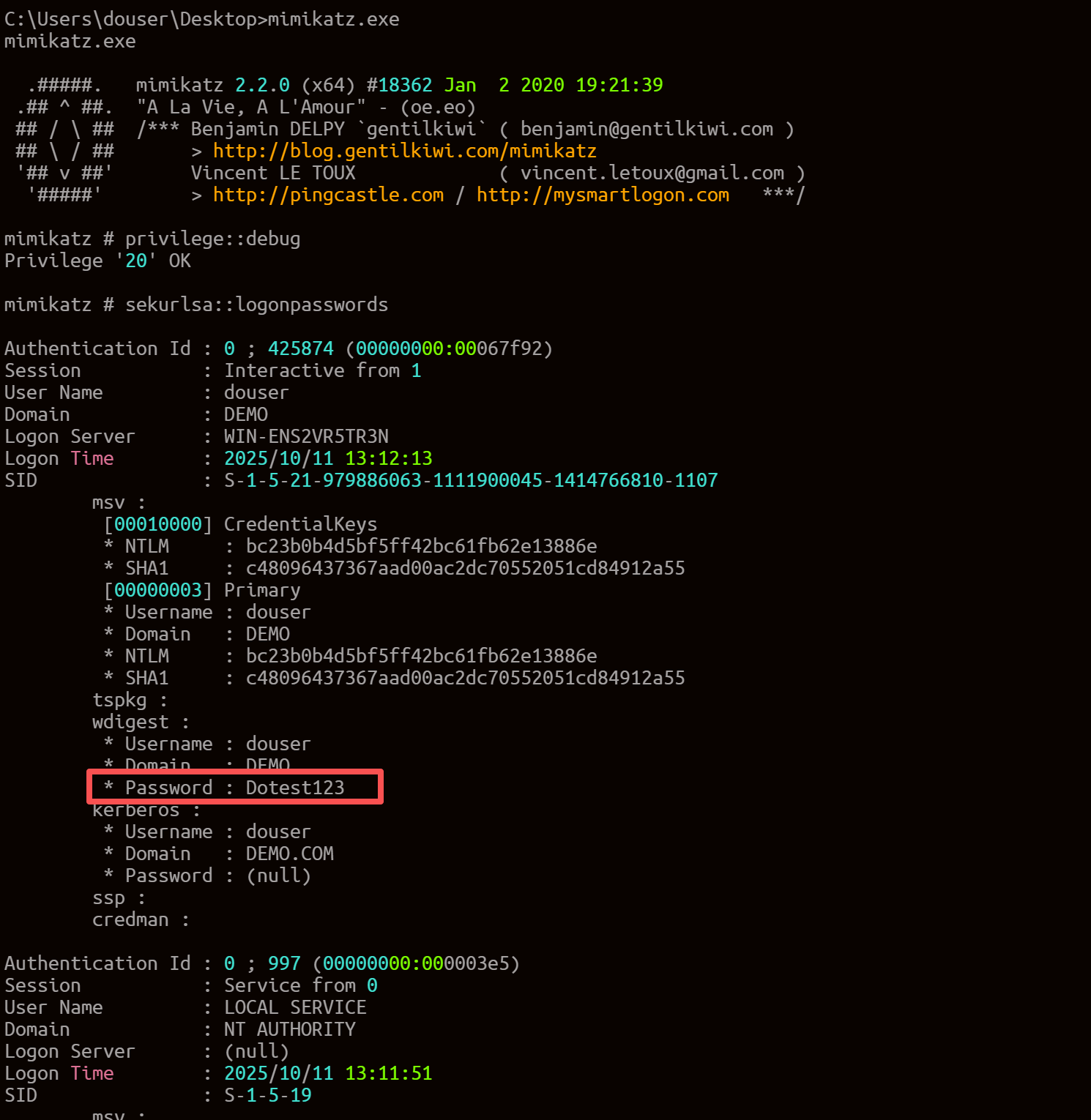Select the NTLM hash under Primary
This screenshot has height=1120, width=1091.
tap(422, 657)
